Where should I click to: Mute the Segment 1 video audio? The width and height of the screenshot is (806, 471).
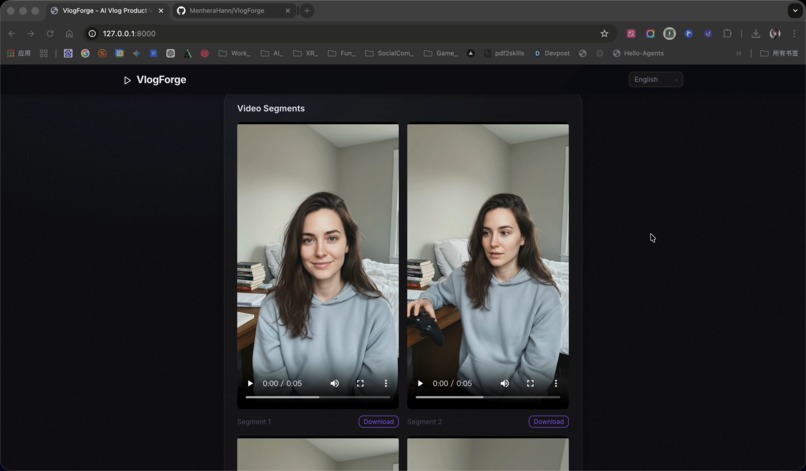coord(335,383)
